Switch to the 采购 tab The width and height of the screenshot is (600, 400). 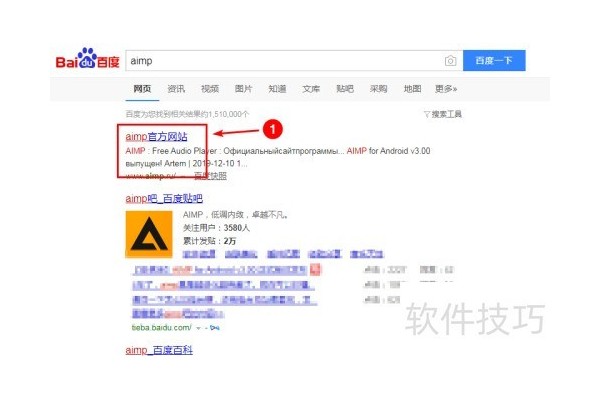[x=378, y=89]
